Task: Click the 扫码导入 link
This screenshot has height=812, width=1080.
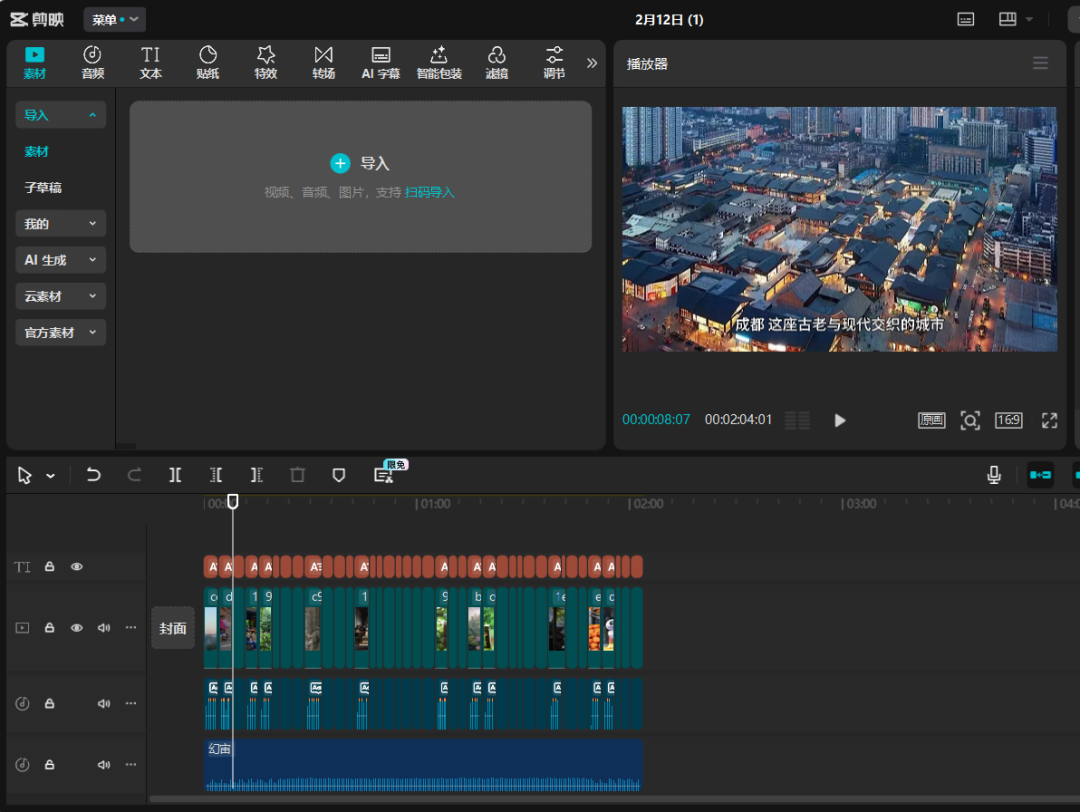Action: (429, 192)
